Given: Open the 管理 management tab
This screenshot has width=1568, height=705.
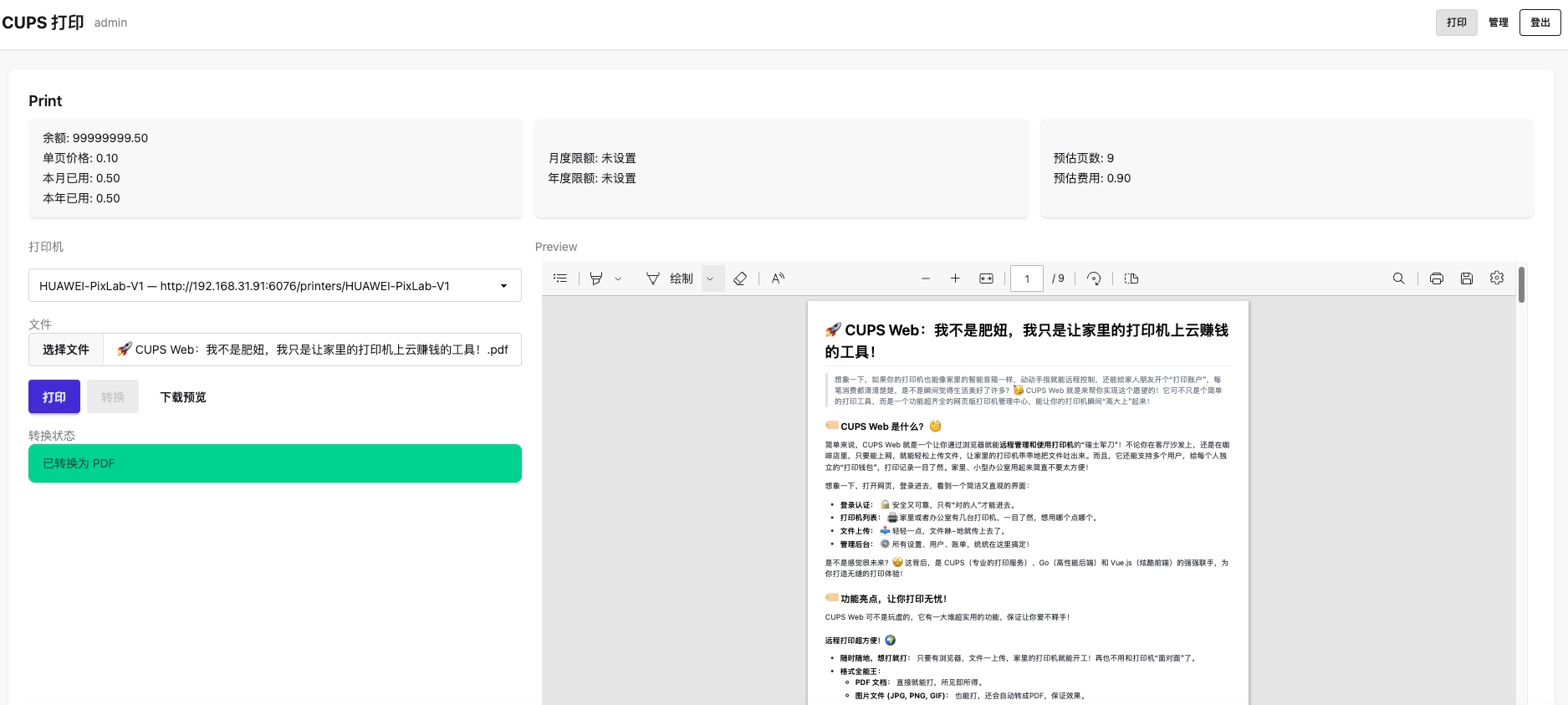Looking at the screenshot, I should [x=1499, y=23].
